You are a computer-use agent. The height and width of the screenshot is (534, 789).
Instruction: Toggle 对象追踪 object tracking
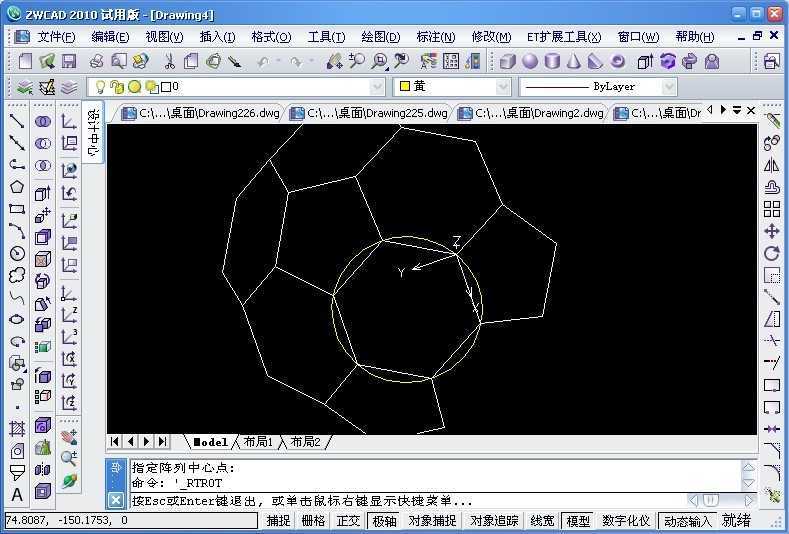[494, 520]
